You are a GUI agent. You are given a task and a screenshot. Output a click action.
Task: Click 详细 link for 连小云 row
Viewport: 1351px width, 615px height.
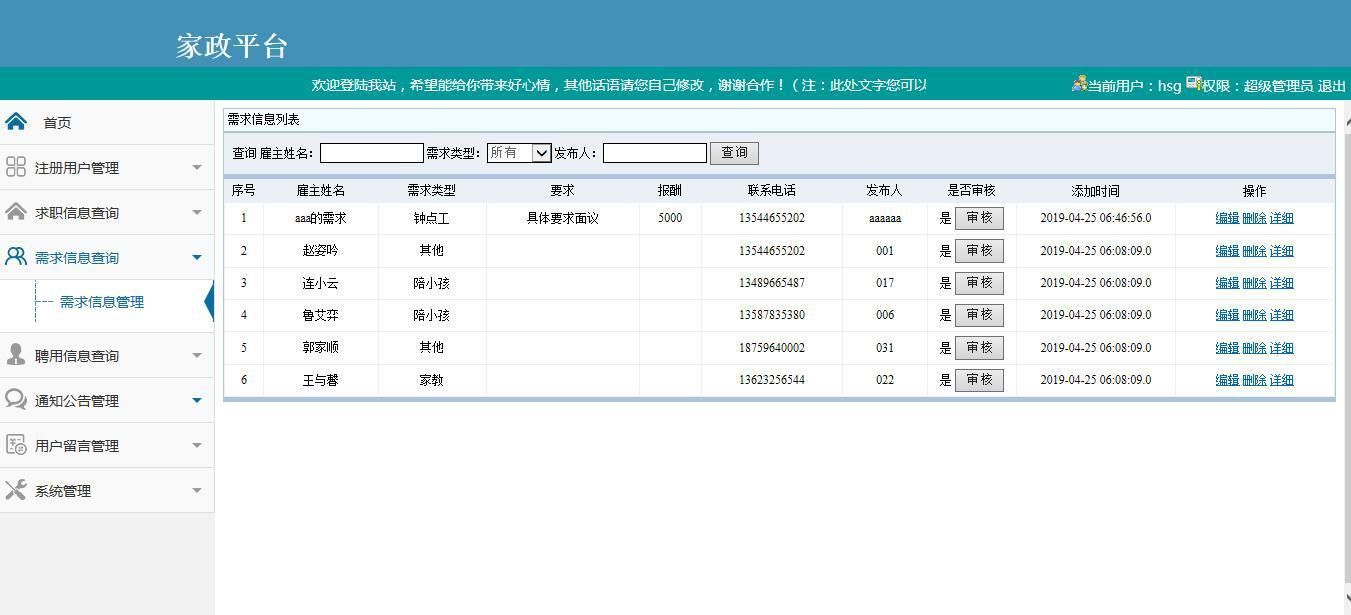(1281, 283)
